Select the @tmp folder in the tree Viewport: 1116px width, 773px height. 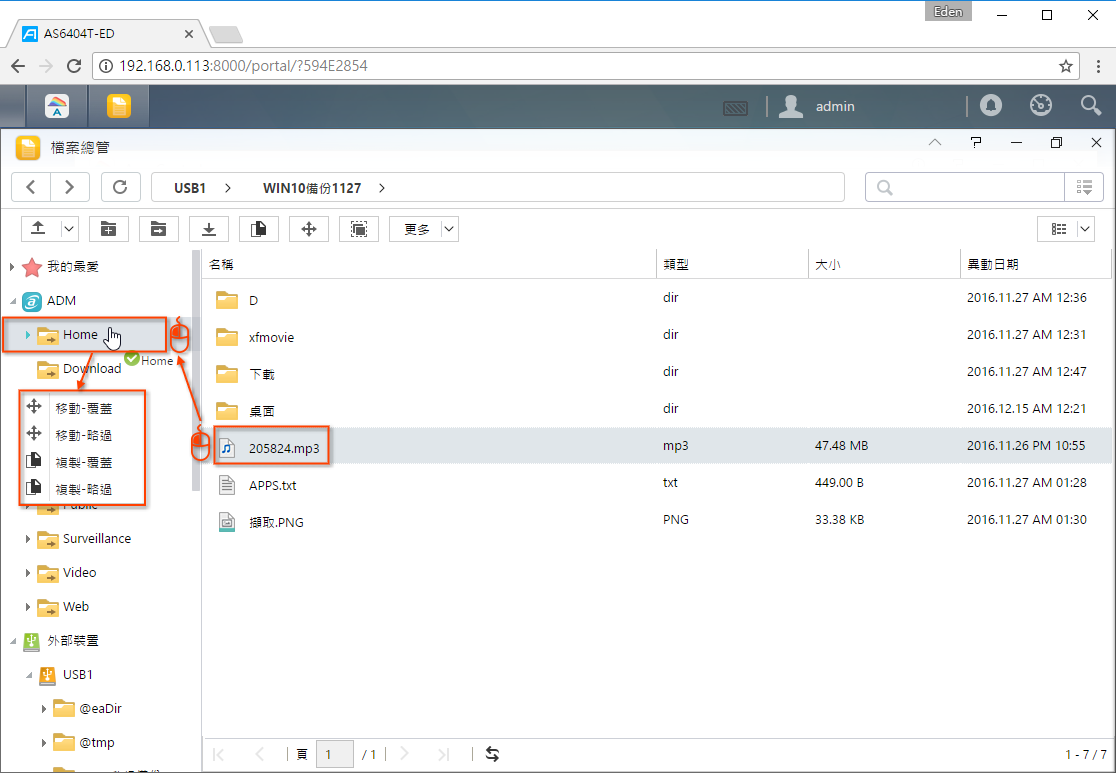click(x=97, y=742)
